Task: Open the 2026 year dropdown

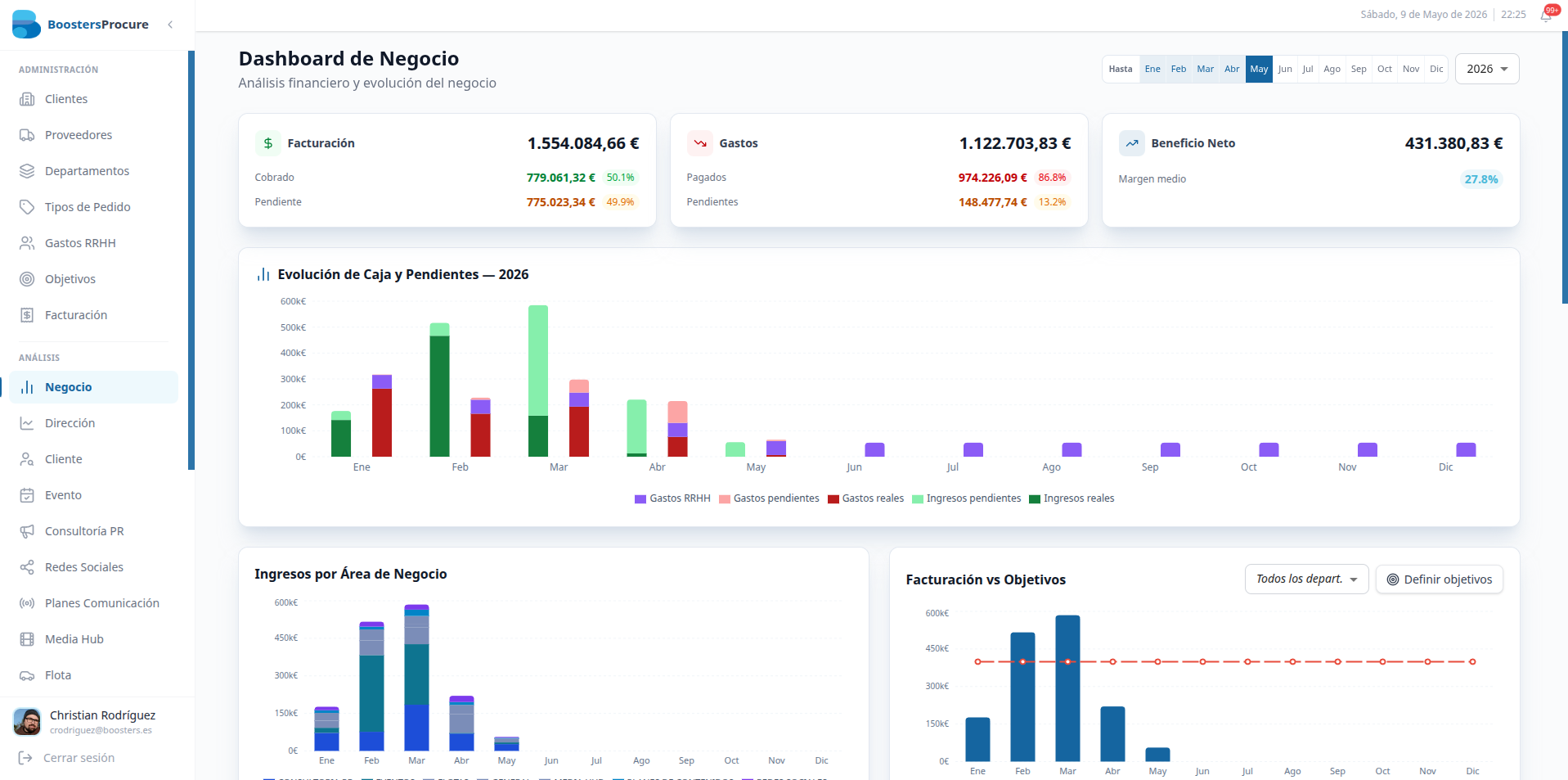Action: (x=1487, y=69)
